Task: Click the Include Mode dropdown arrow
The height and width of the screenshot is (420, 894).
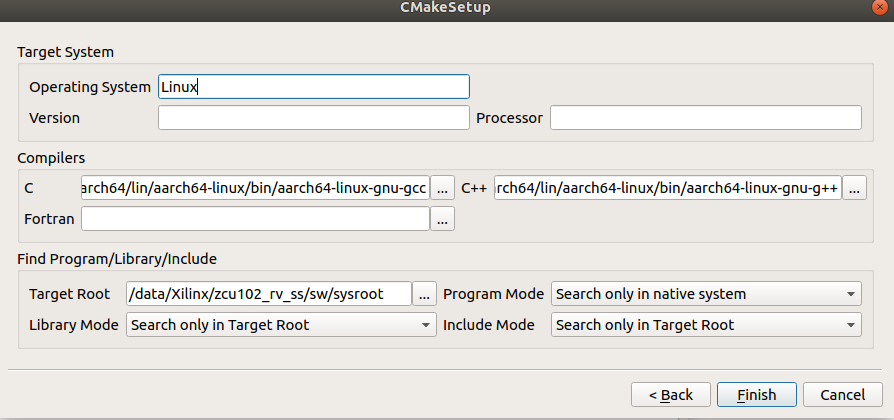Action: (x=850, y=325)
